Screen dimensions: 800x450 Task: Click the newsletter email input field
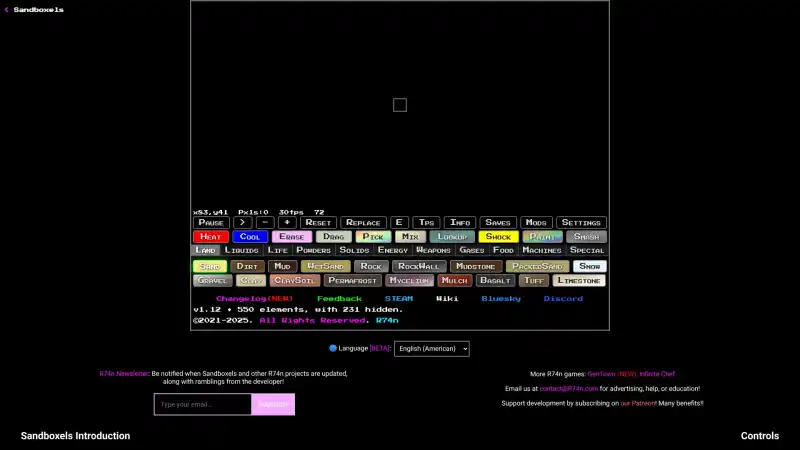(202, 404)
